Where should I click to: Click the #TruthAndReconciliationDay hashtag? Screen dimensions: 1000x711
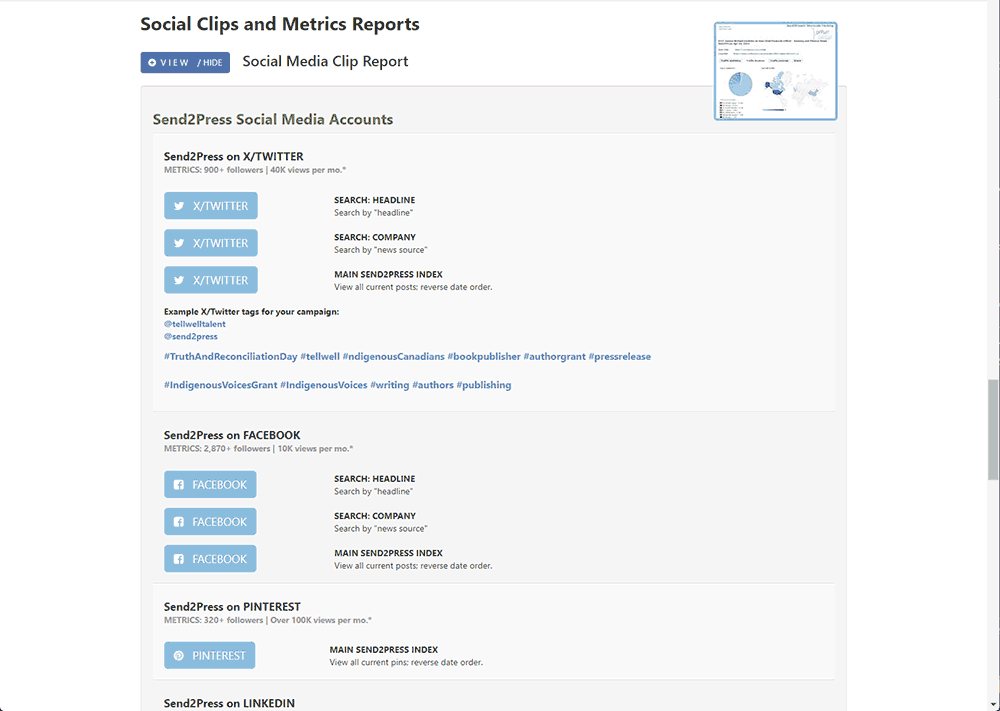230,357
